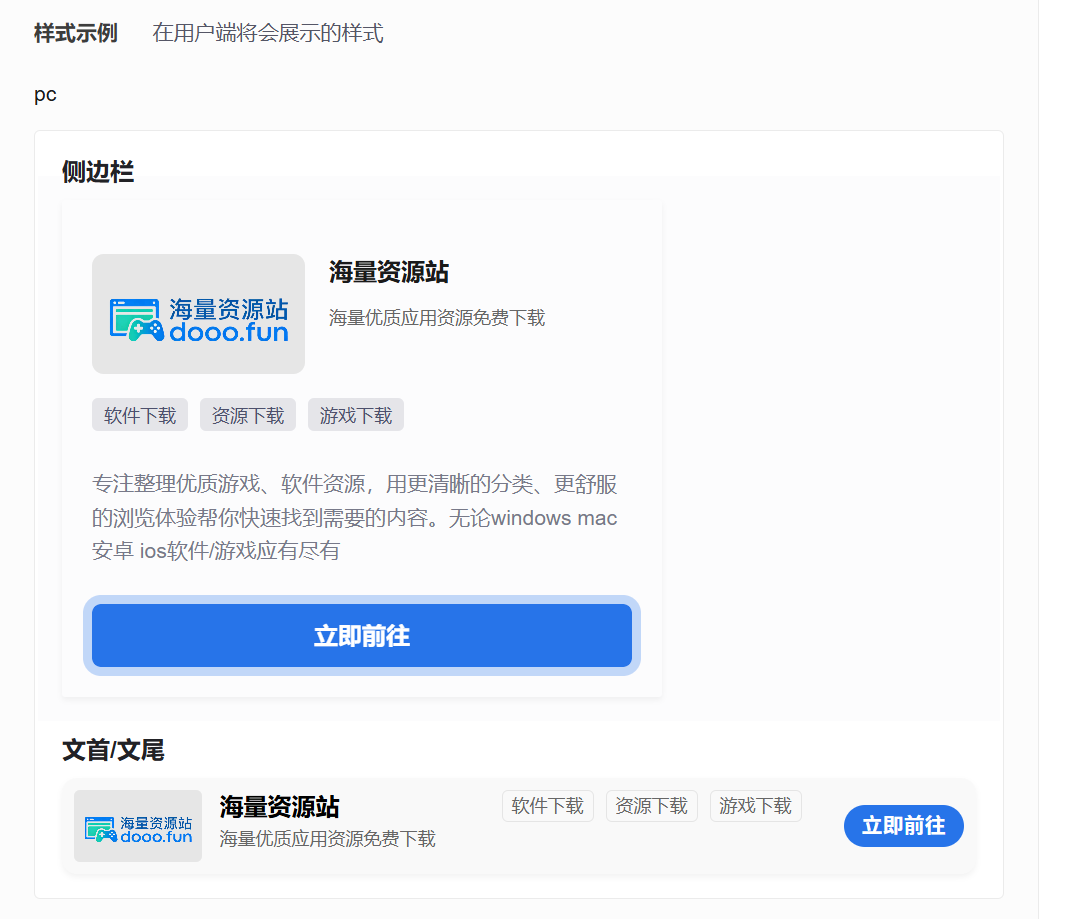The width and height of the screenshot is (1077, 919).
Task: Click the 海量资源站 title in article banner
Action: click(x=280, y=807)
